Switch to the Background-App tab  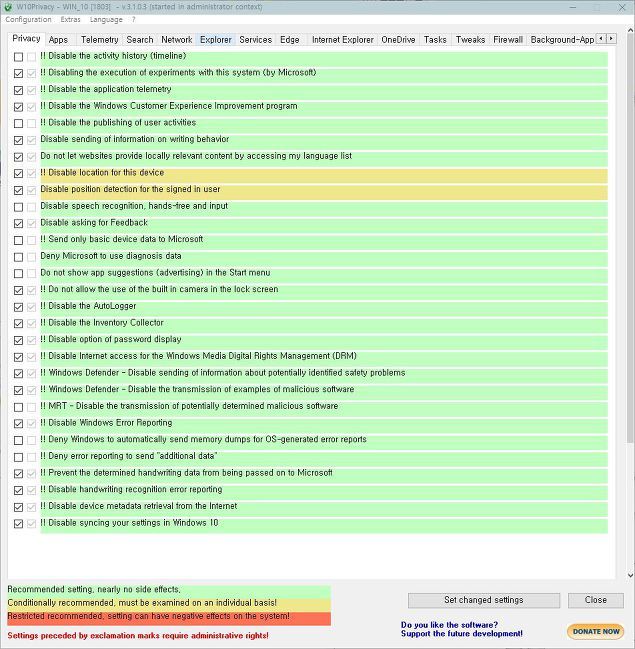(x=562, y=40)
